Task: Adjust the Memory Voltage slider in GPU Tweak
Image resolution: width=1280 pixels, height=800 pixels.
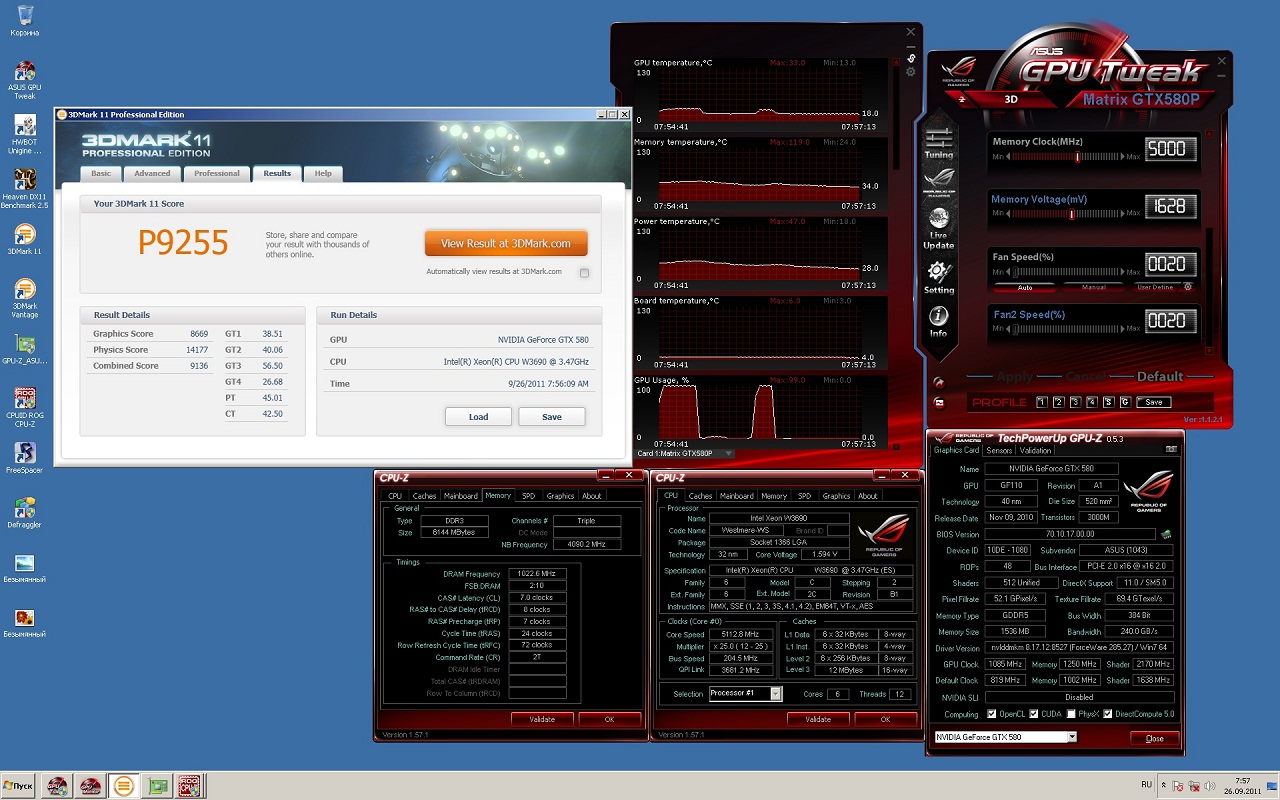Action: [1072, 214]
